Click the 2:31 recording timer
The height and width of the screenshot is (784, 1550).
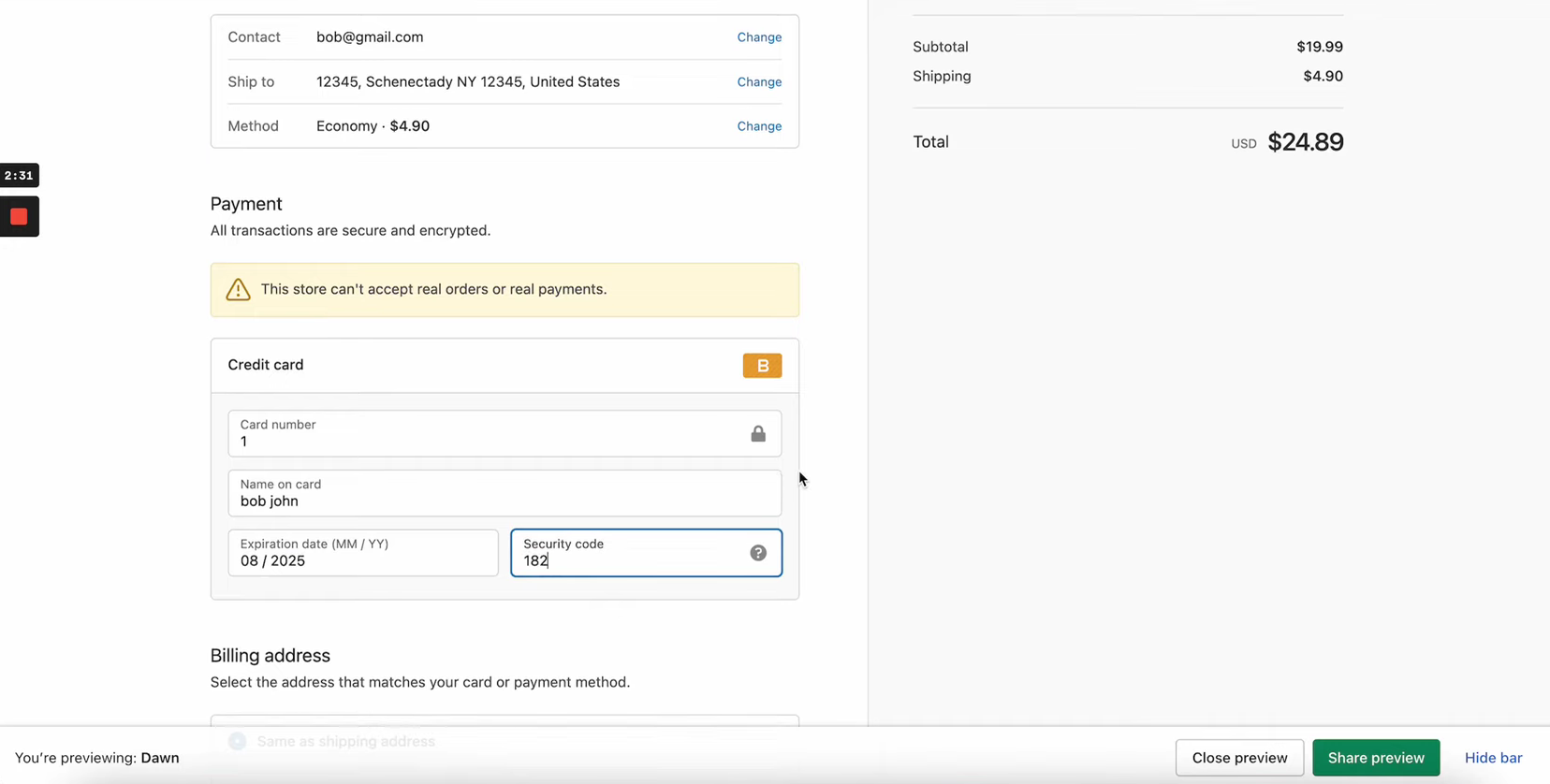(19, 175)
